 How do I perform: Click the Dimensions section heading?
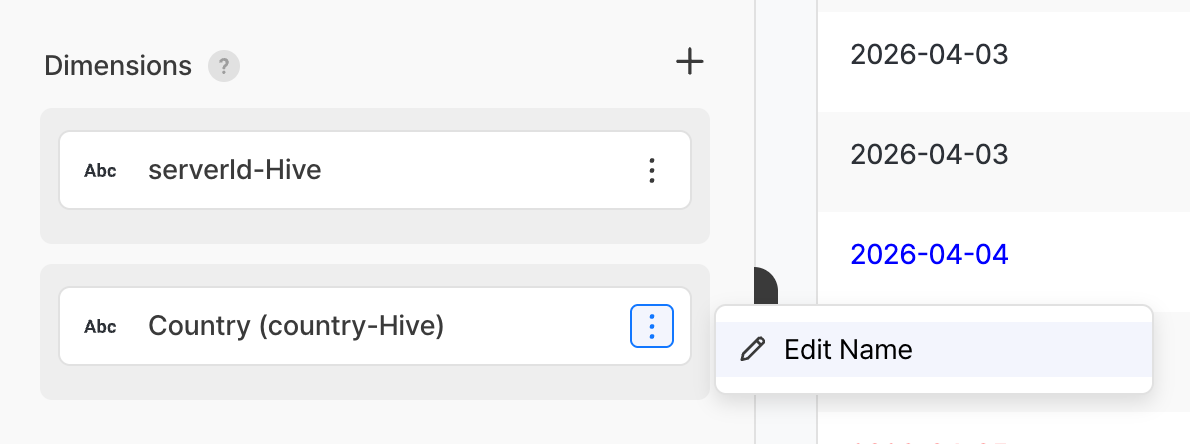(x=118, y=66)
